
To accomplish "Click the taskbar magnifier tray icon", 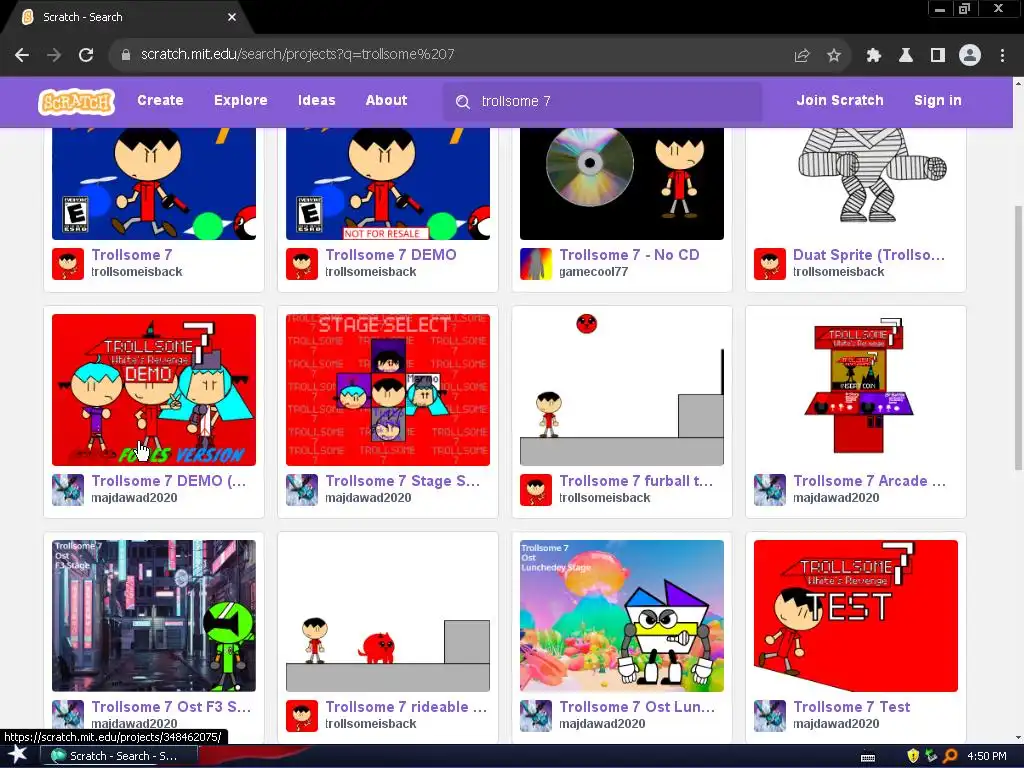I will point(951,756).
